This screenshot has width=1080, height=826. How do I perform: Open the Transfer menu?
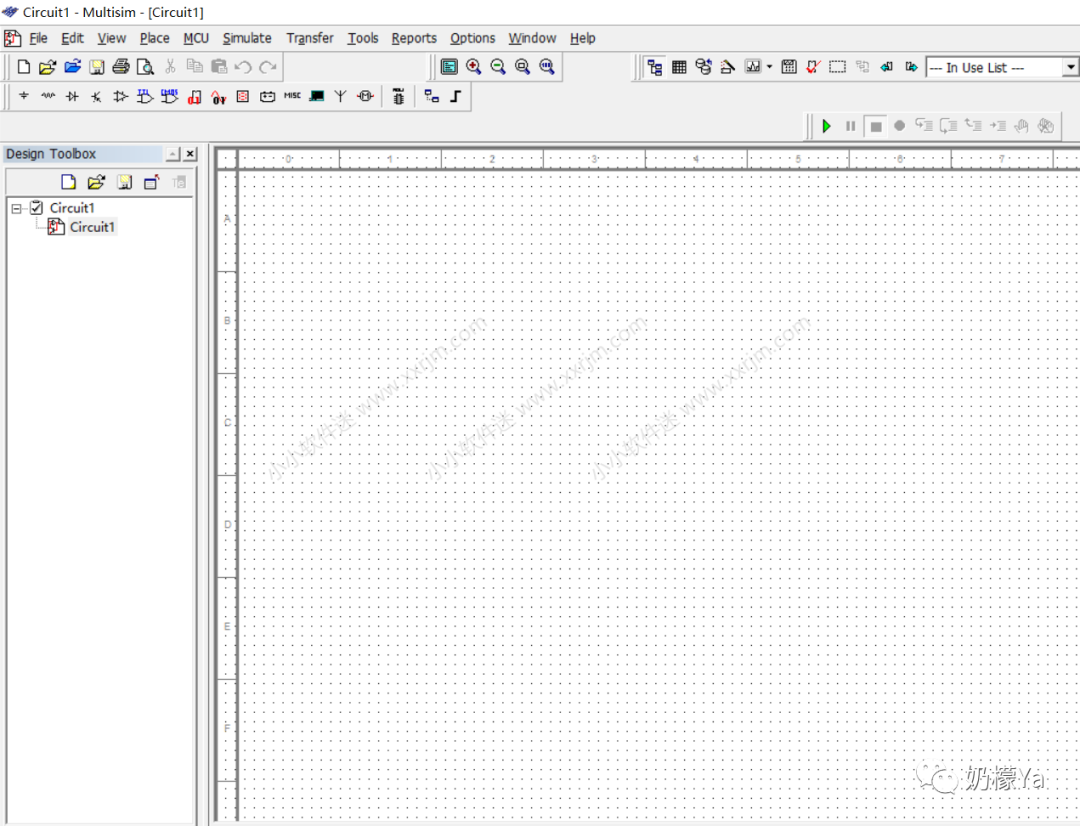click(x=310, y=38)
